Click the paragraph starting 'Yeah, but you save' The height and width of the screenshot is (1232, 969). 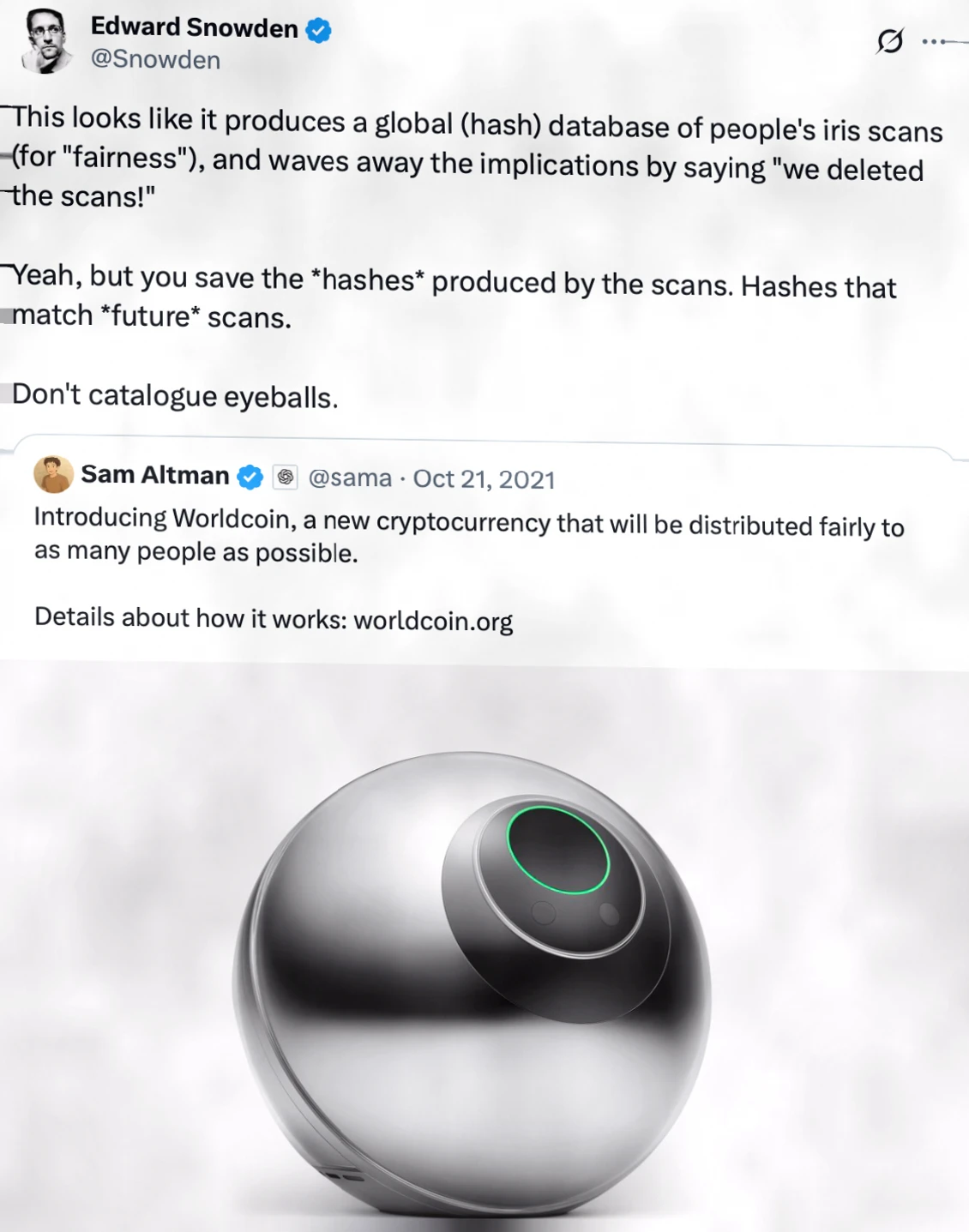coord(454,297)
